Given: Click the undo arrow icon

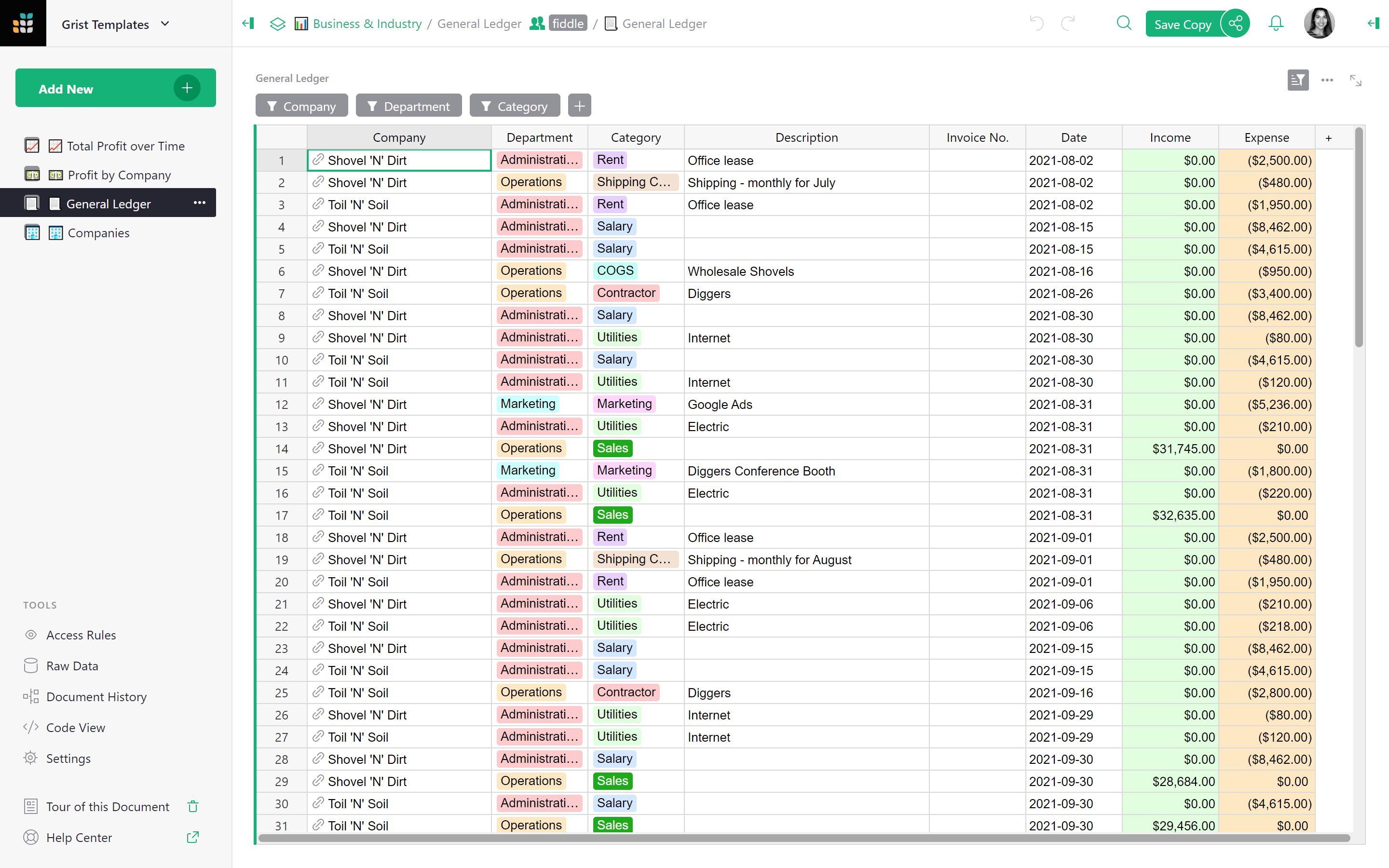Looking at the screenshot, I should click(x=1036, y=24).
